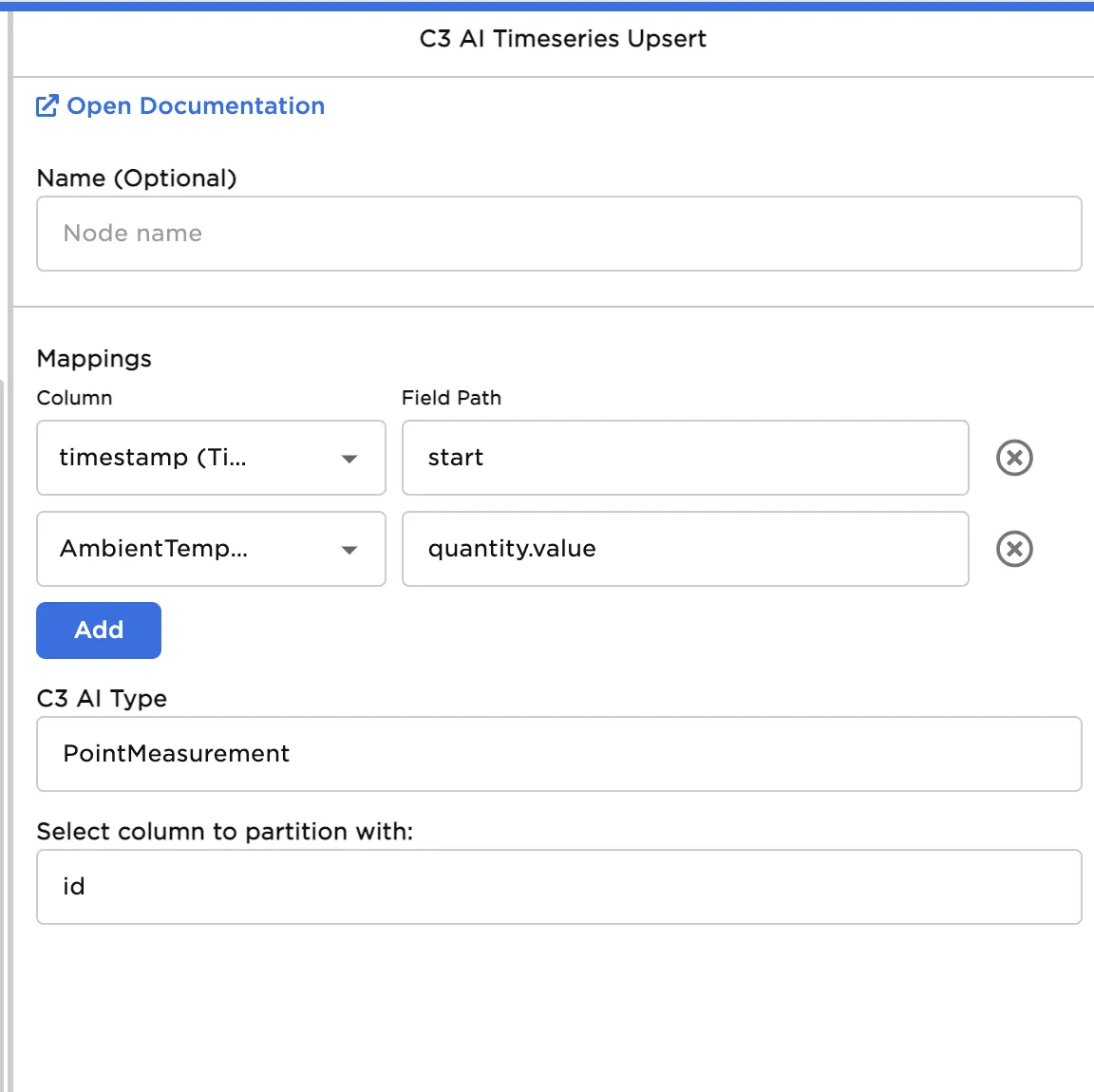Focus the Node name text field

tap(558, 234)
